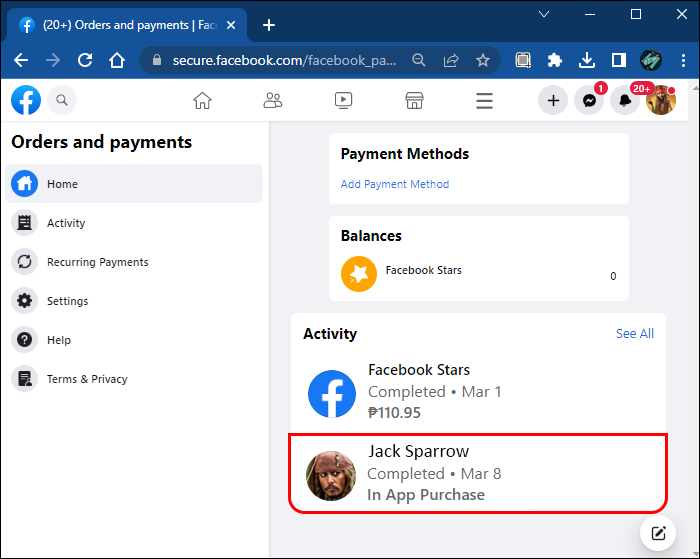This screenshot has height=559, width=700.
Task: Open the Marketplace icon
Action: (x=414, y=100)
